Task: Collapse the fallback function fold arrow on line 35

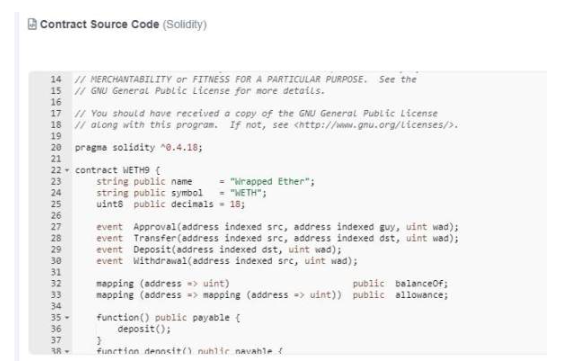Action: [x=67, y=318]
